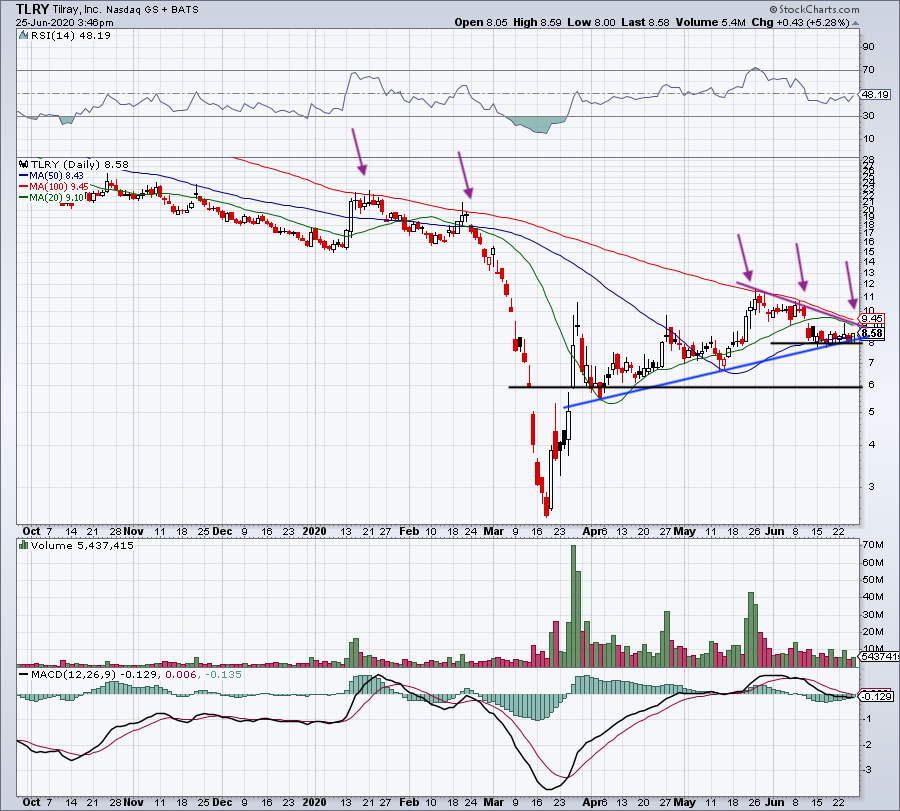Click the MACD black line legend marker

pyautogui.click(x=24, y=674)
